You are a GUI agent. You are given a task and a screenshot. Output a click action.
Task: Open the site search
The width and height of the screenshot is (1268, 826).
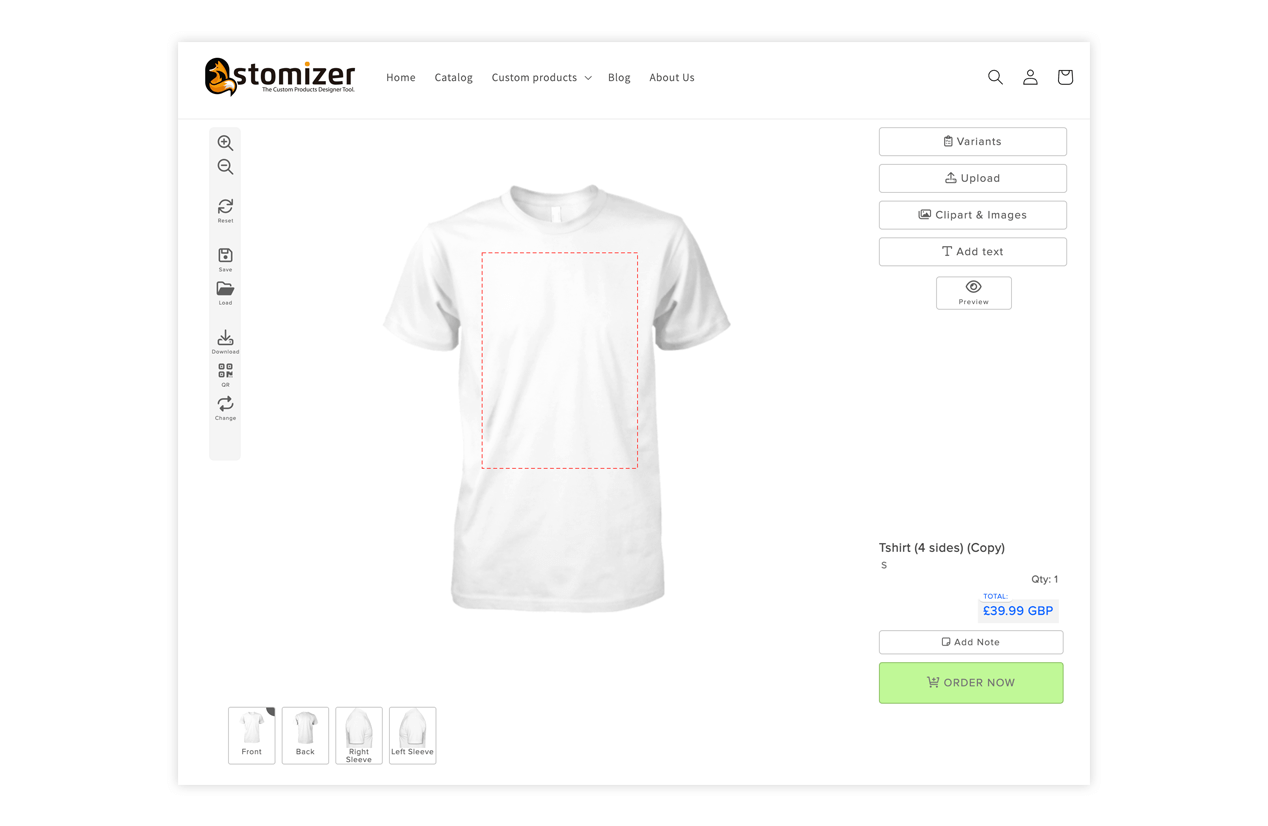tap(995, 77)
